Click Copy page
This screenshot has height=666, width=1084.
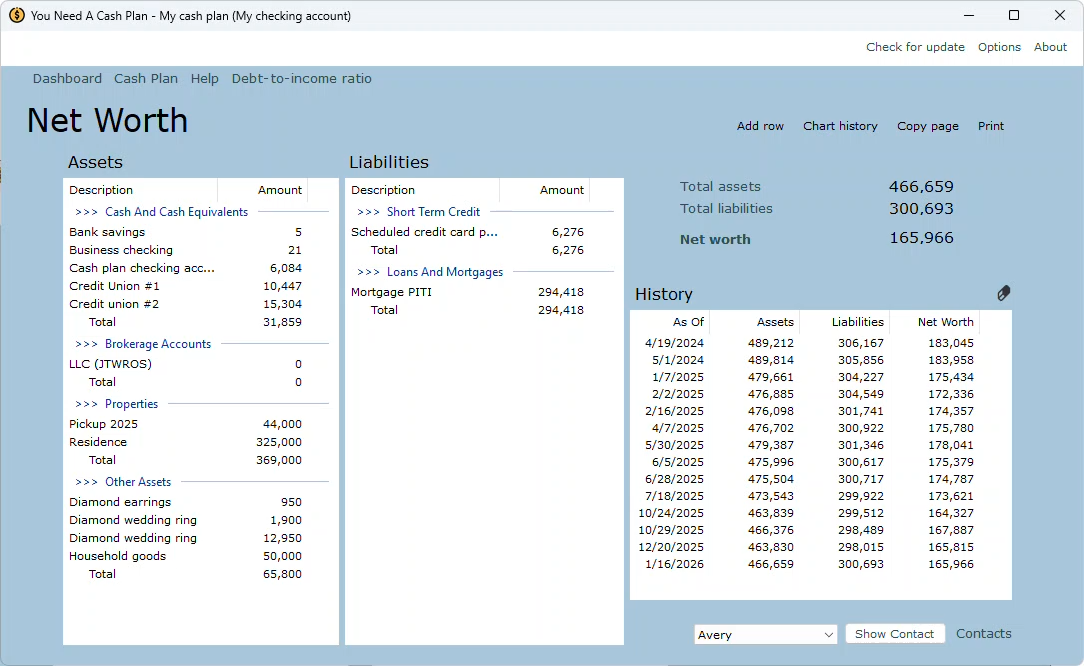(927, 126)
